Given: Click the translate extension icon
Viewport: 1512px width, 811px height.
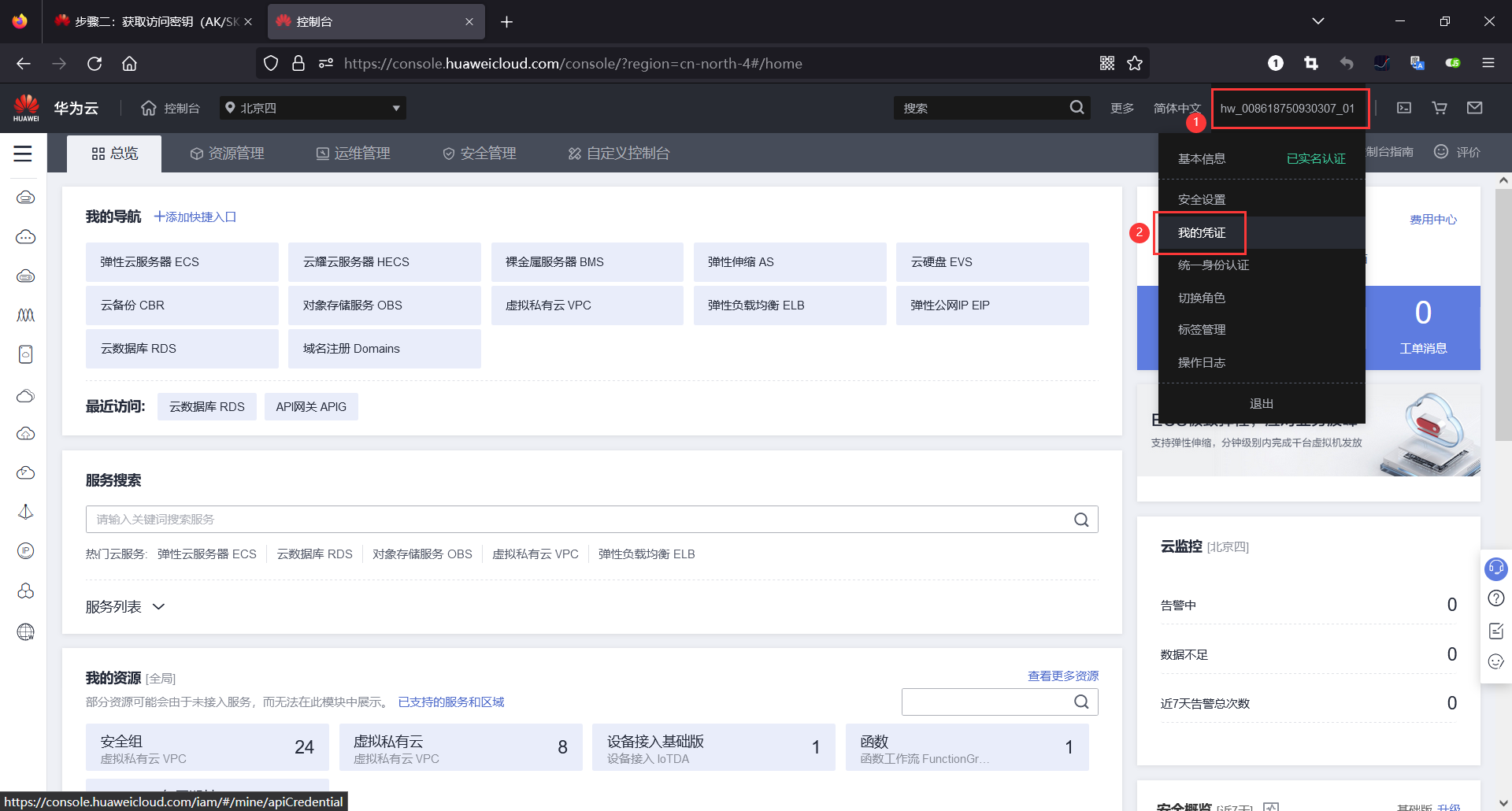Looking at the screenshot, I should click(x=1417, y=63).
